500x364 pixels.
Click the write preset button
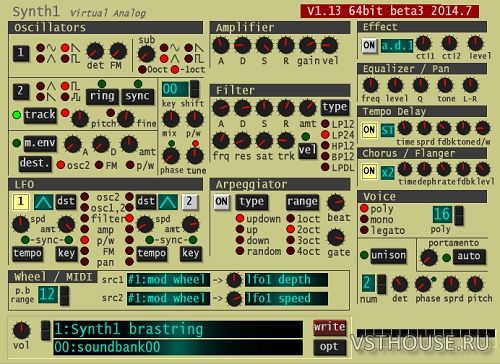(330, 327)
